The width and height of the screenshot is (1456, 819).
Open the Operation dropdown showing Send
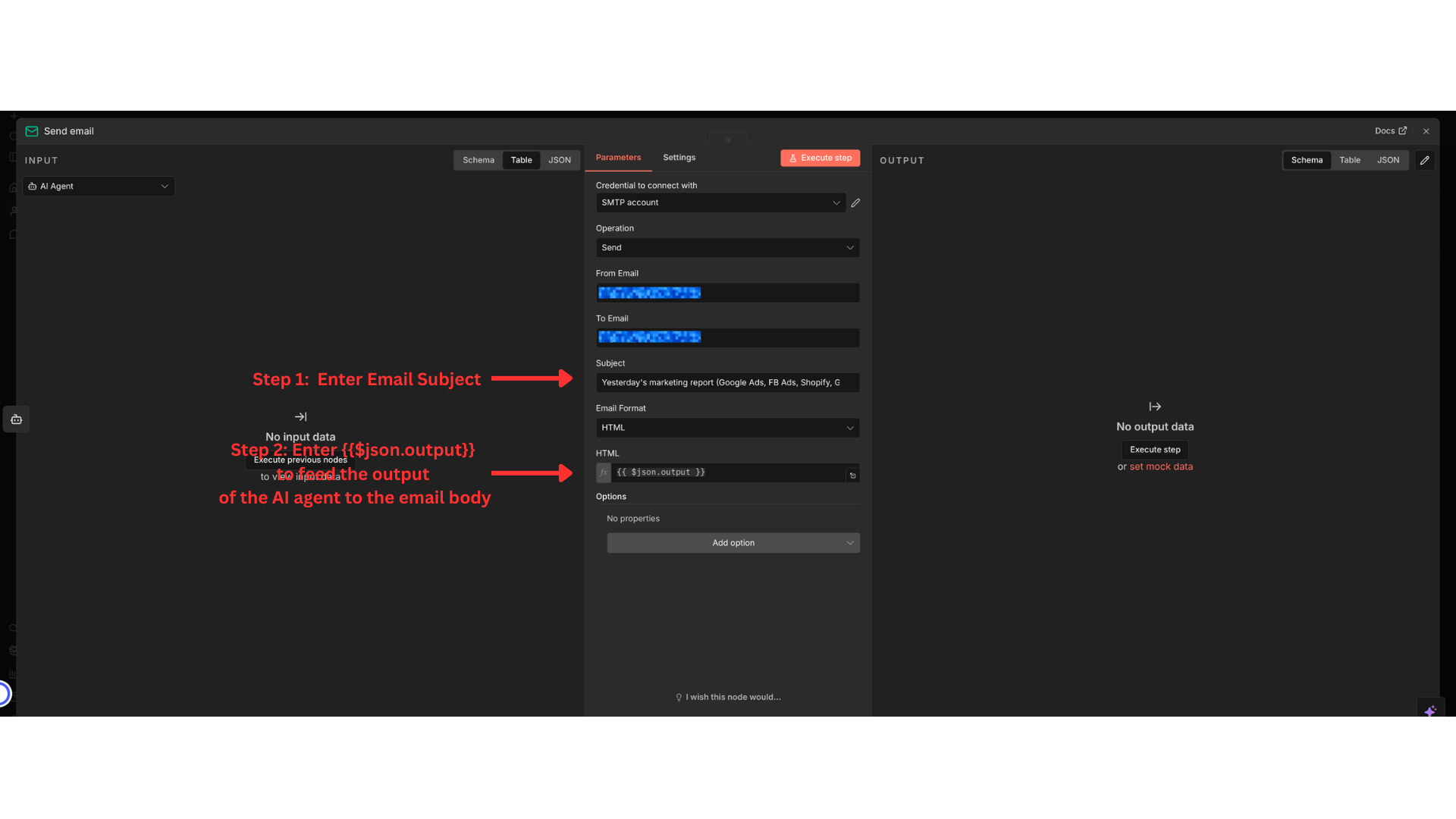(x=726, y=247)
